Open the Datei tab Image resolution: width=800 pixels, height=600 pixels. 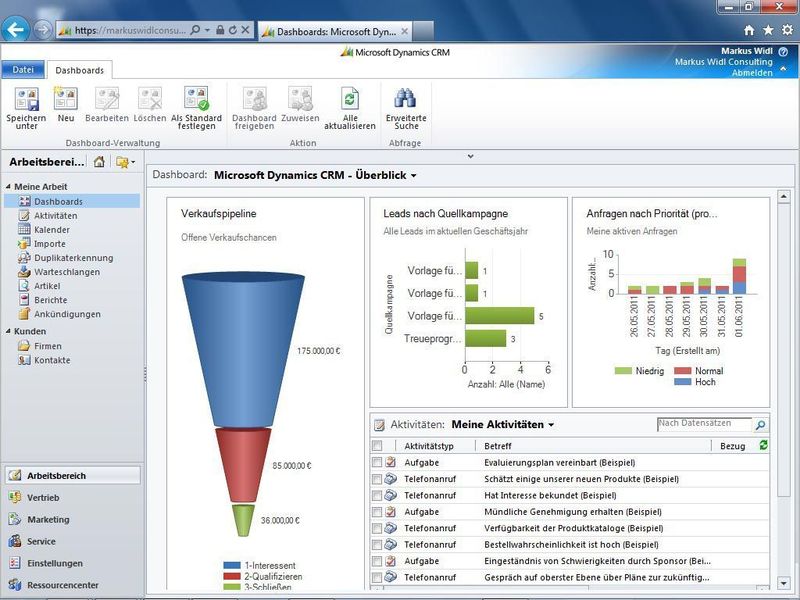click(23, 69)
